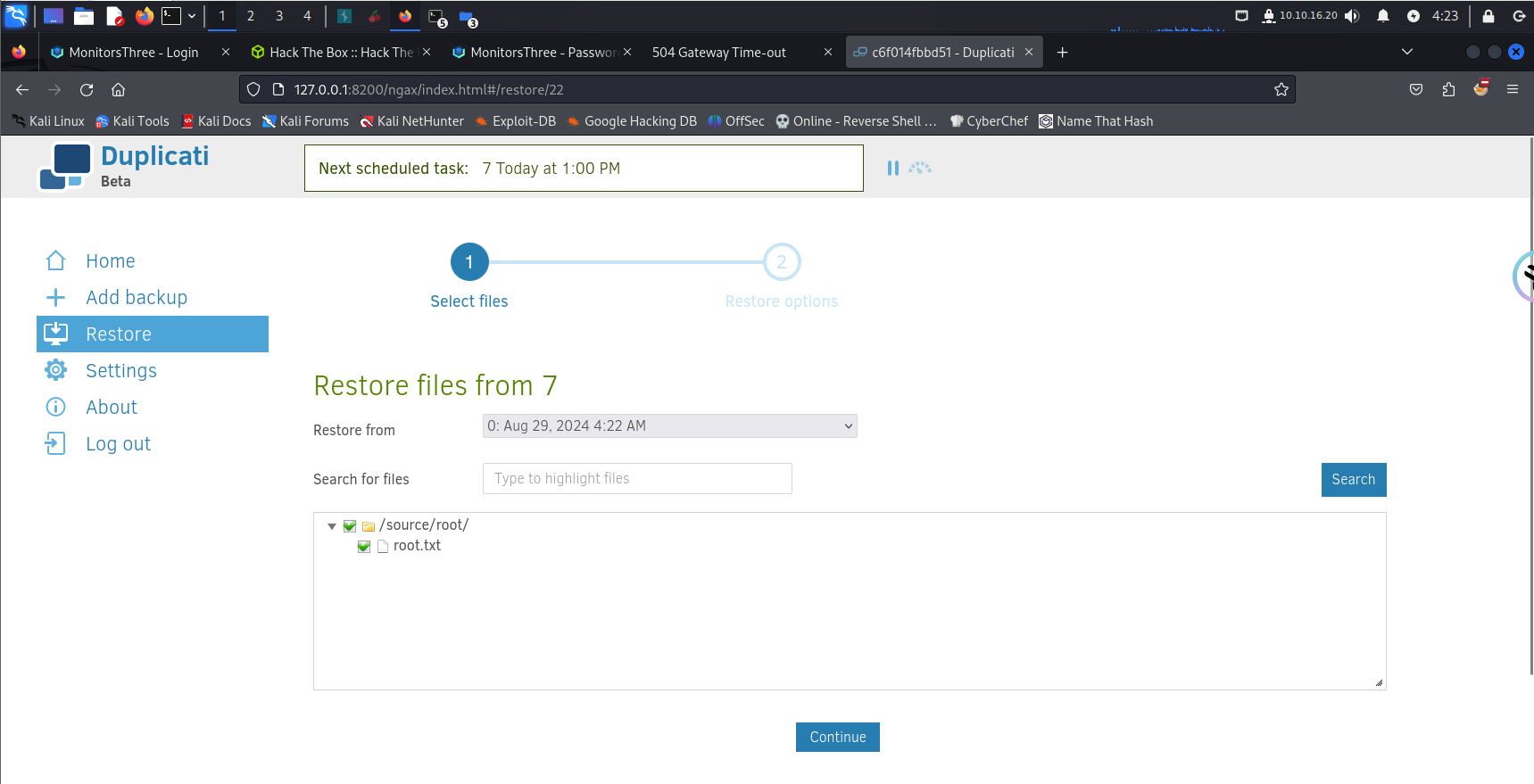This screenshot has height=784, width=1534.
Task: Click the Search button
Action: pos(1353,480)
